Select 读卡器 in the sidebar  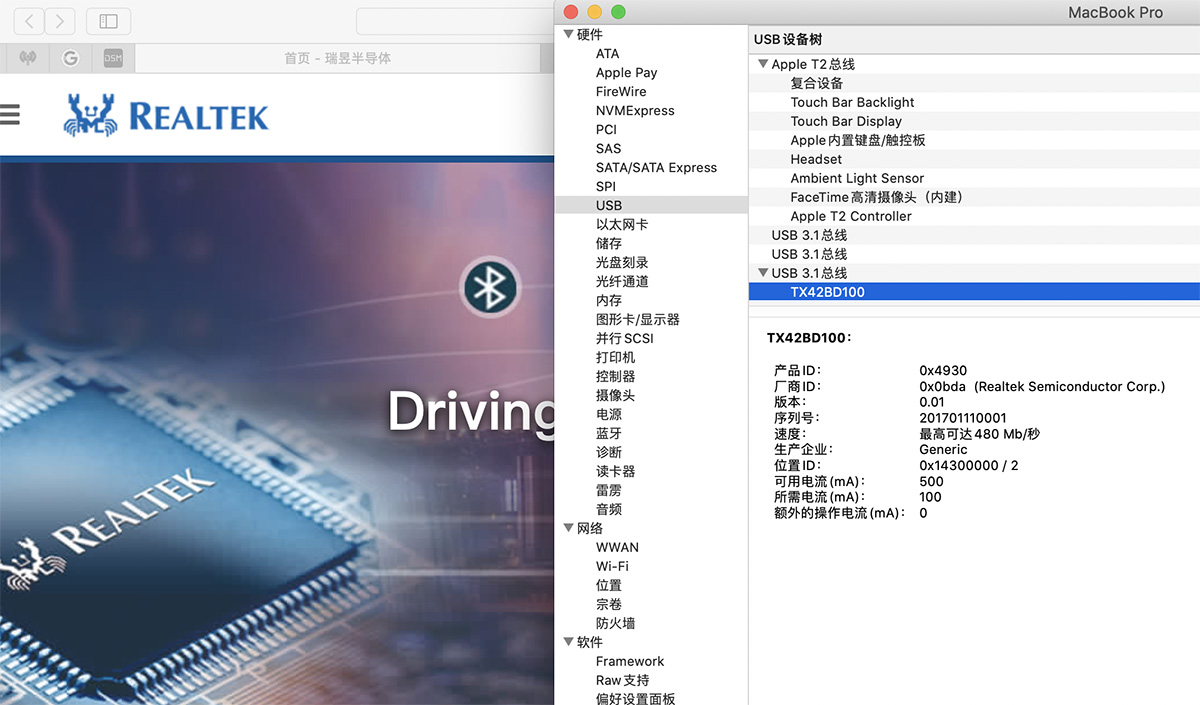pos(615,472)
